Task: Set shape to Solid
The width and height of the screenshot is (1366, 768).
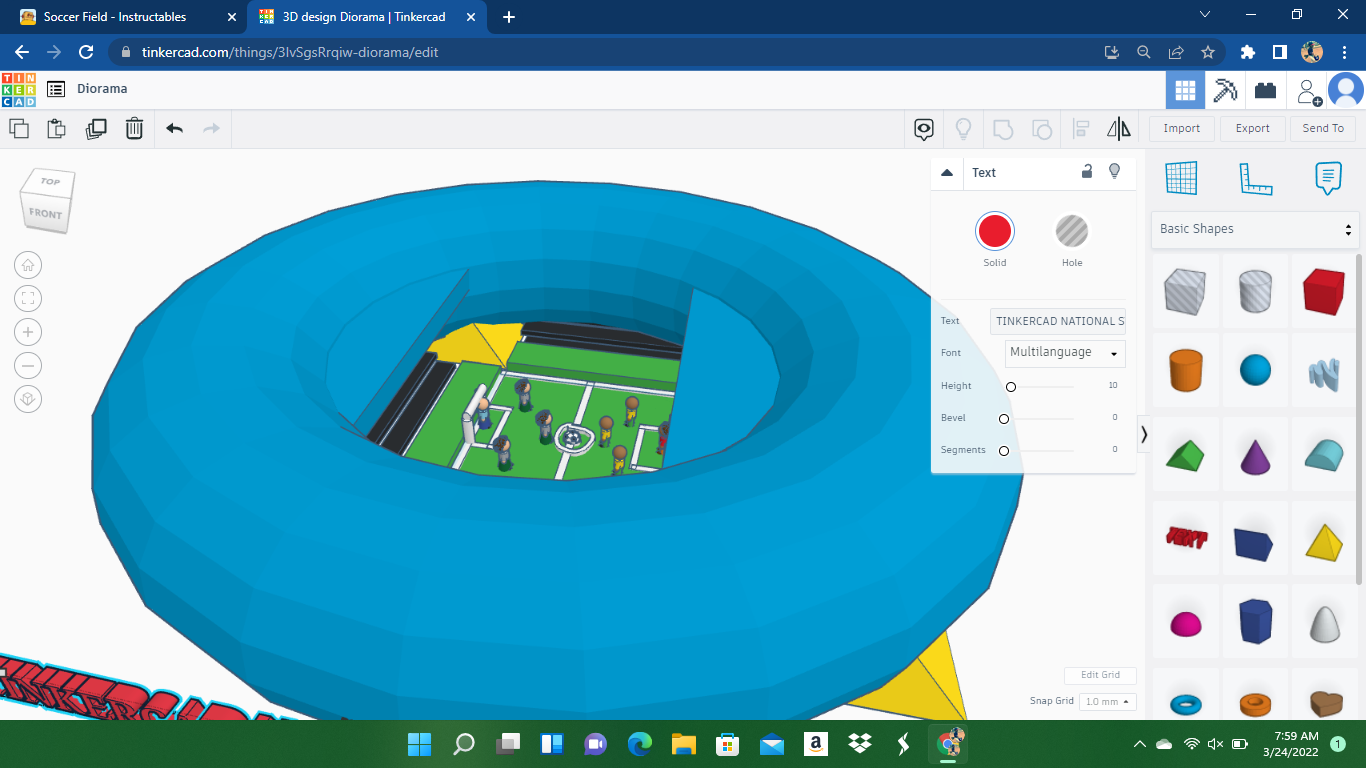Action: tap(995, 232)
